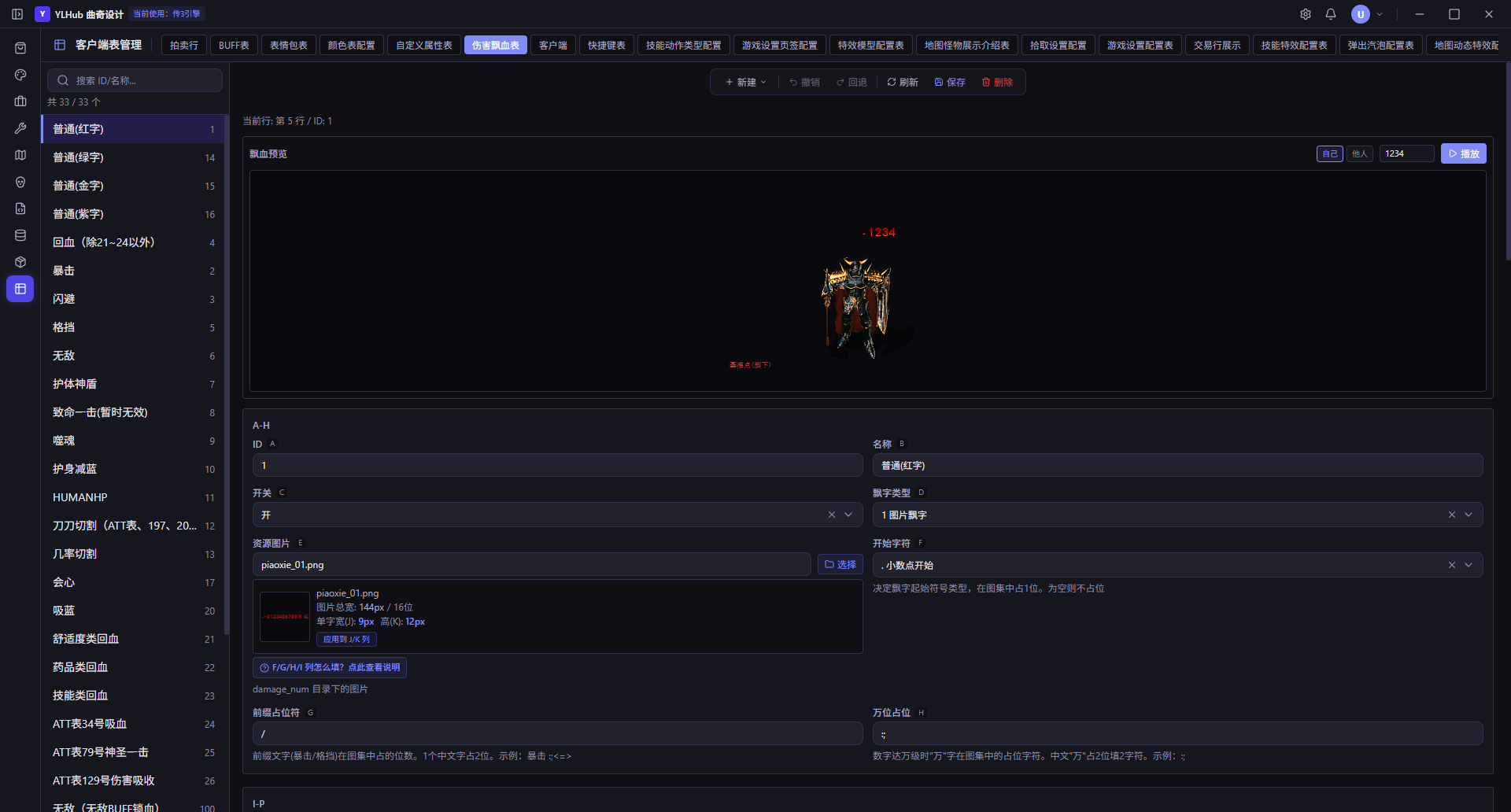The height and width of the screenshot is (812, 1511).
Task: Open the database sidebar icon
Action: coord(20,235)
